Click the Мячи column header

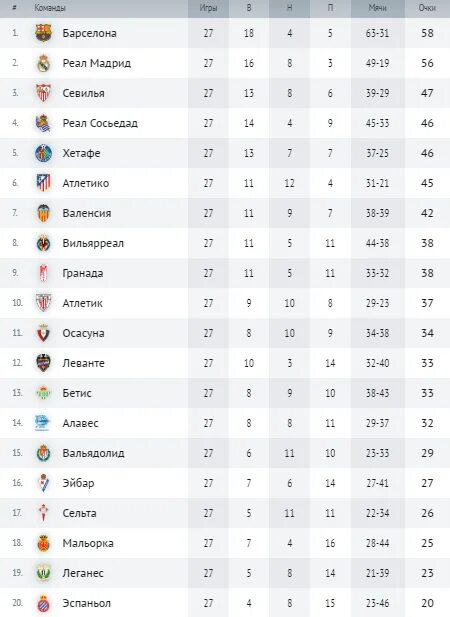tap(378, 8)
